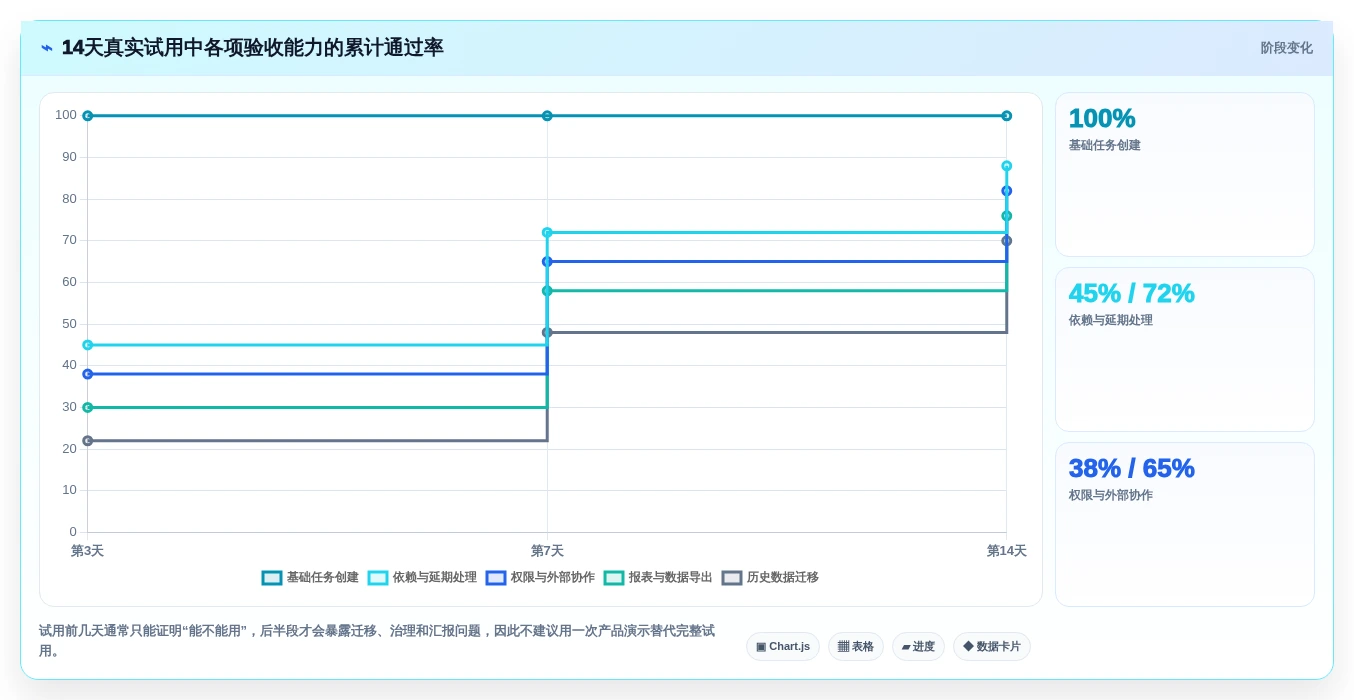Click the 报表与数据导出 data point at 第3天
The image size is (1354, 700).
click(x=87, y=407)
